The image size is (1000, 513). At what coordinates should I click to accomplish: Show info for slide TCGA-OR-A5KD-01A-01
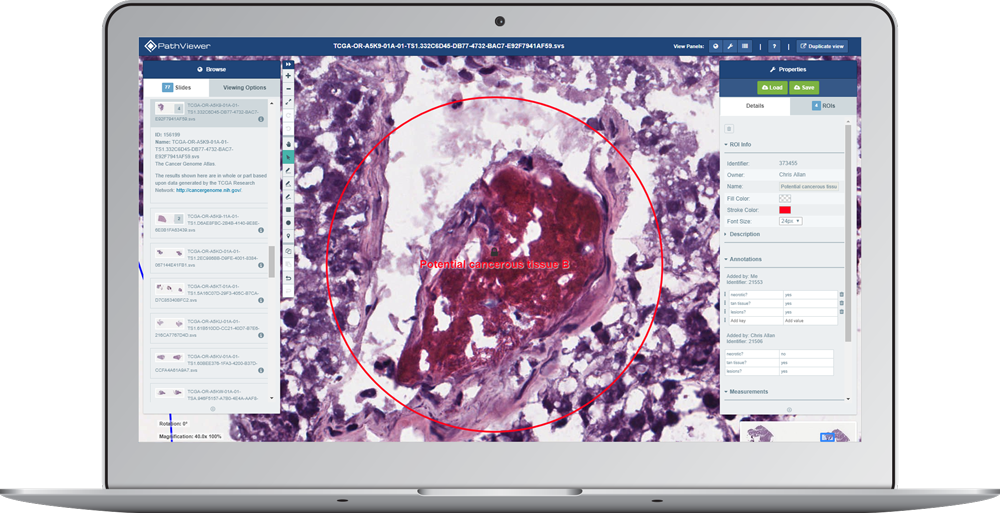261,265
